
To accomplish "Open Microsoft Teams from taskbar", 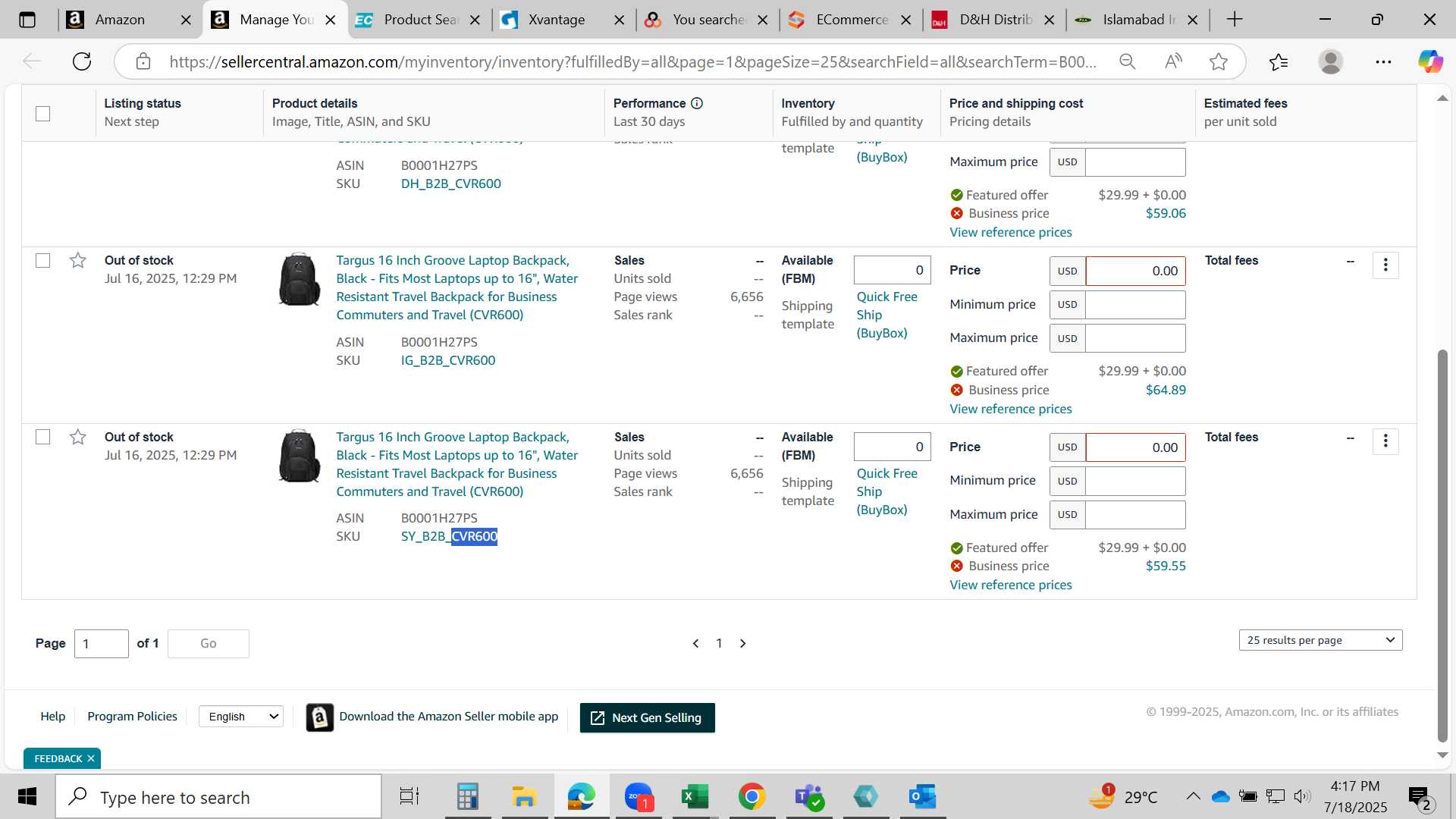I will pos(809,796).
